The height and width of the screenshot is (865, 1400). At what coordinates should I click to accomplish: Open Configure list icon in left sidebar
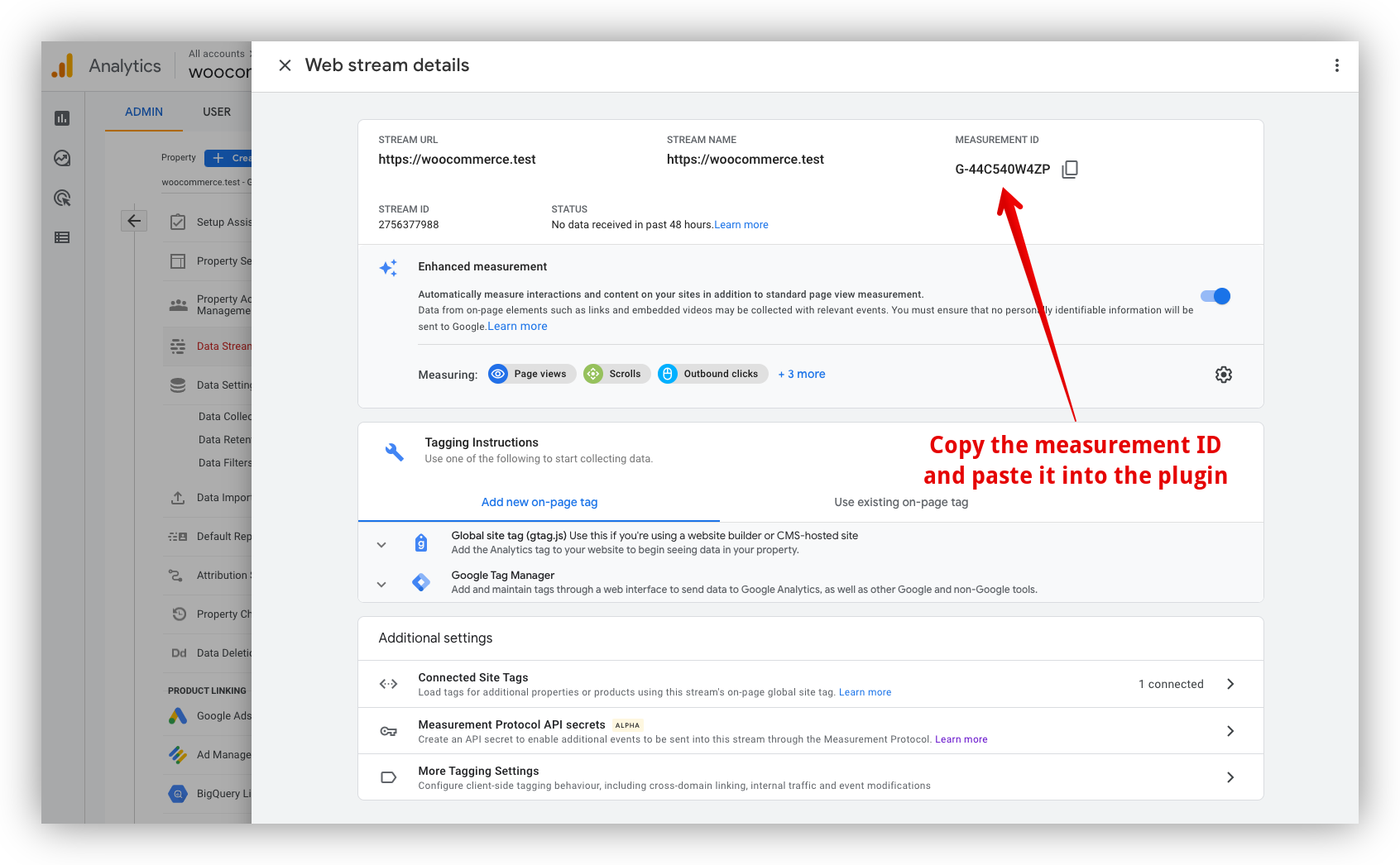62,237
